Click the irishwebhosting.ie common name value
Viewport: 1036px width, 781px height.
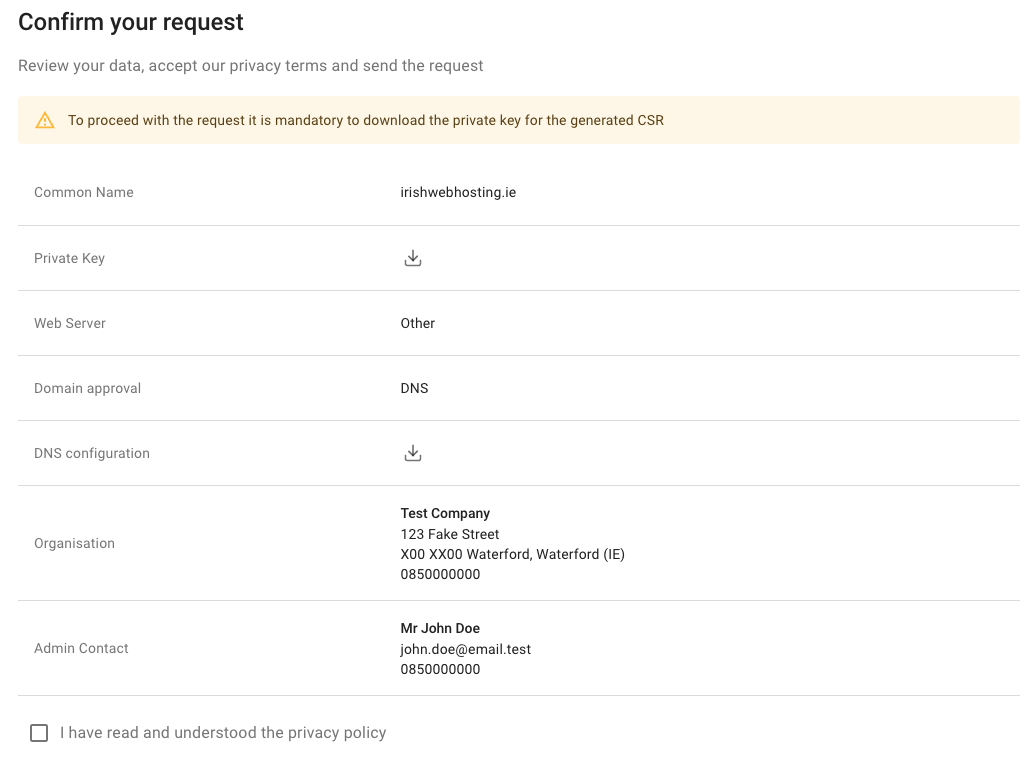458,192
